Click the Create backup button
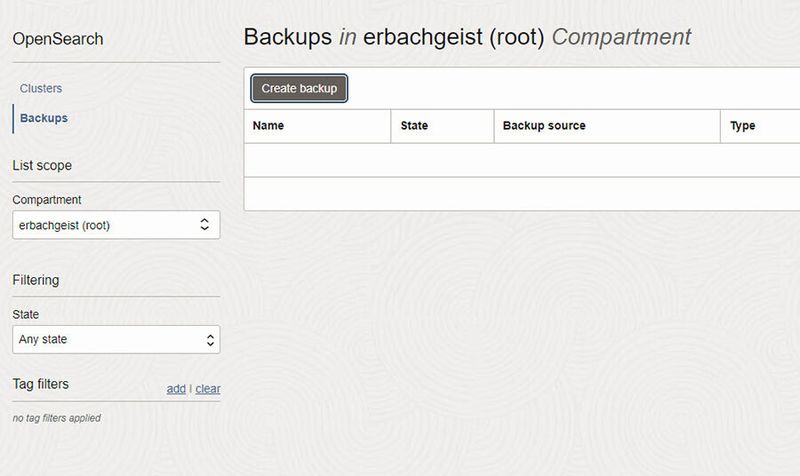The image size is (800, 476). [299, 88]
